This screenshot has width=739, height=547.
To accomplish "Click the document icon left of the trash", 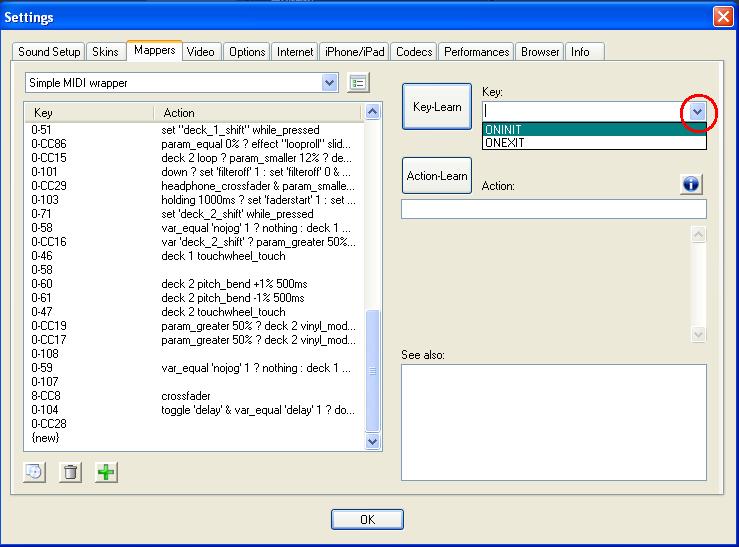I will click(x=34, y=473).
